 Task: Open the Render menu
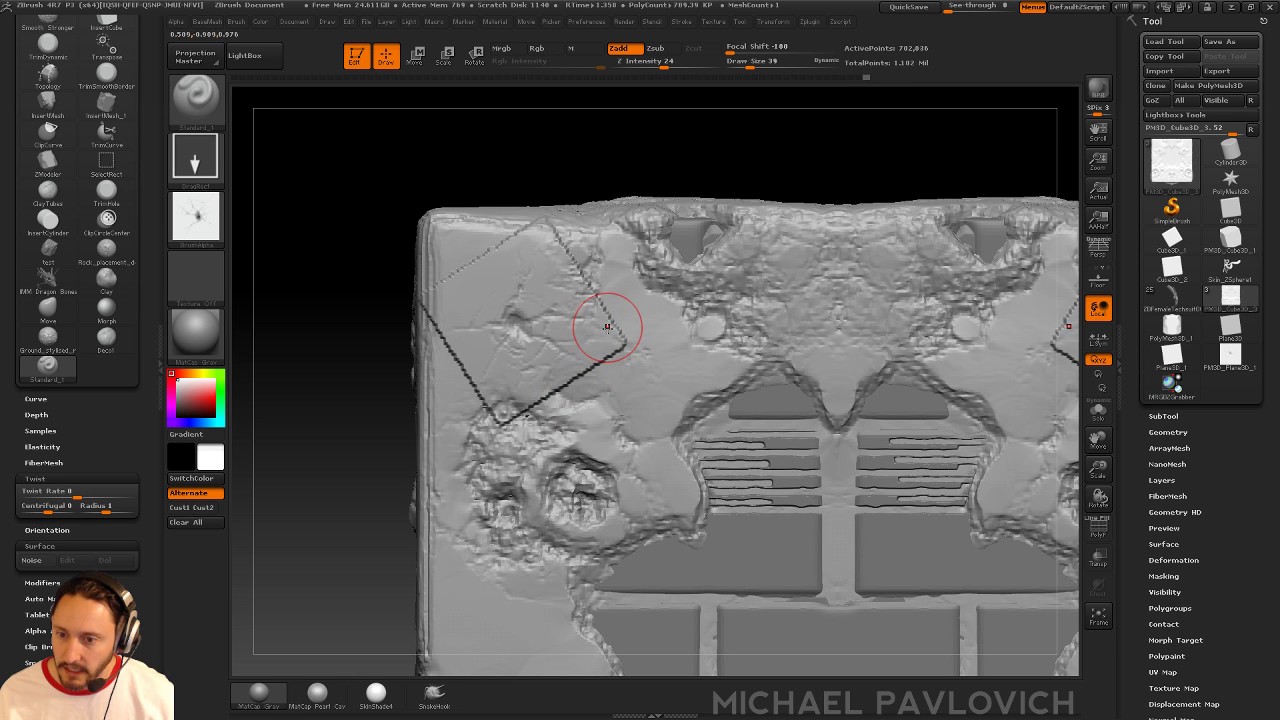tap(624, 21)
